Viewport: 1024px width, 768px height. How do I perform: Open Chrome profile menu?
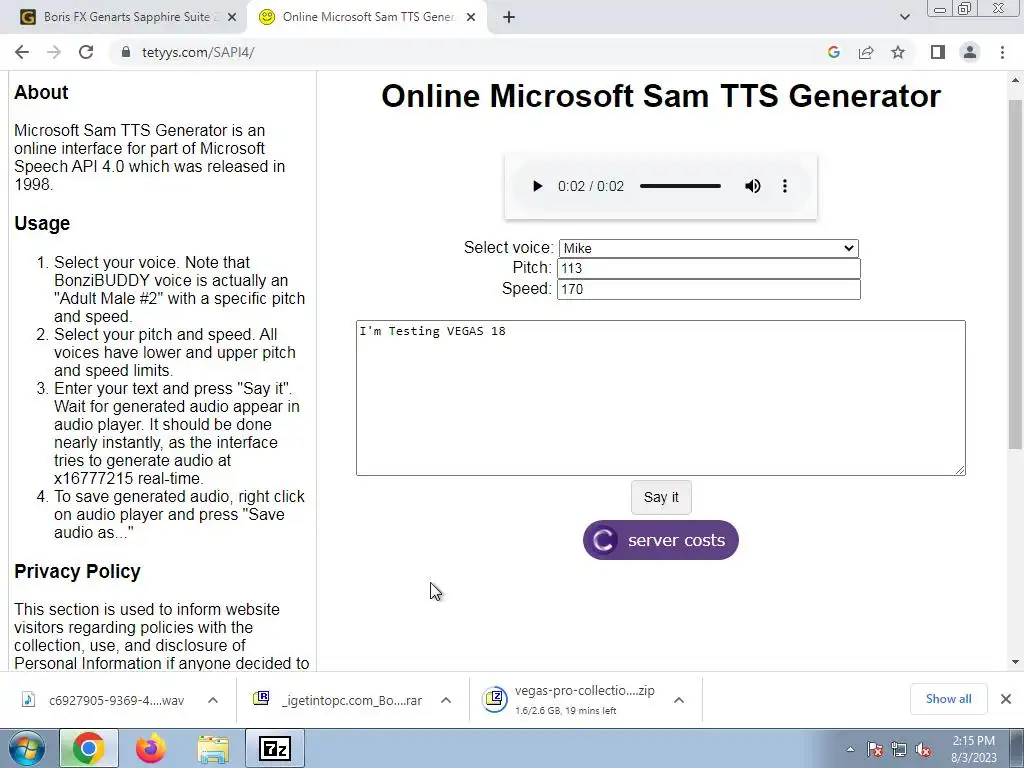970,52
